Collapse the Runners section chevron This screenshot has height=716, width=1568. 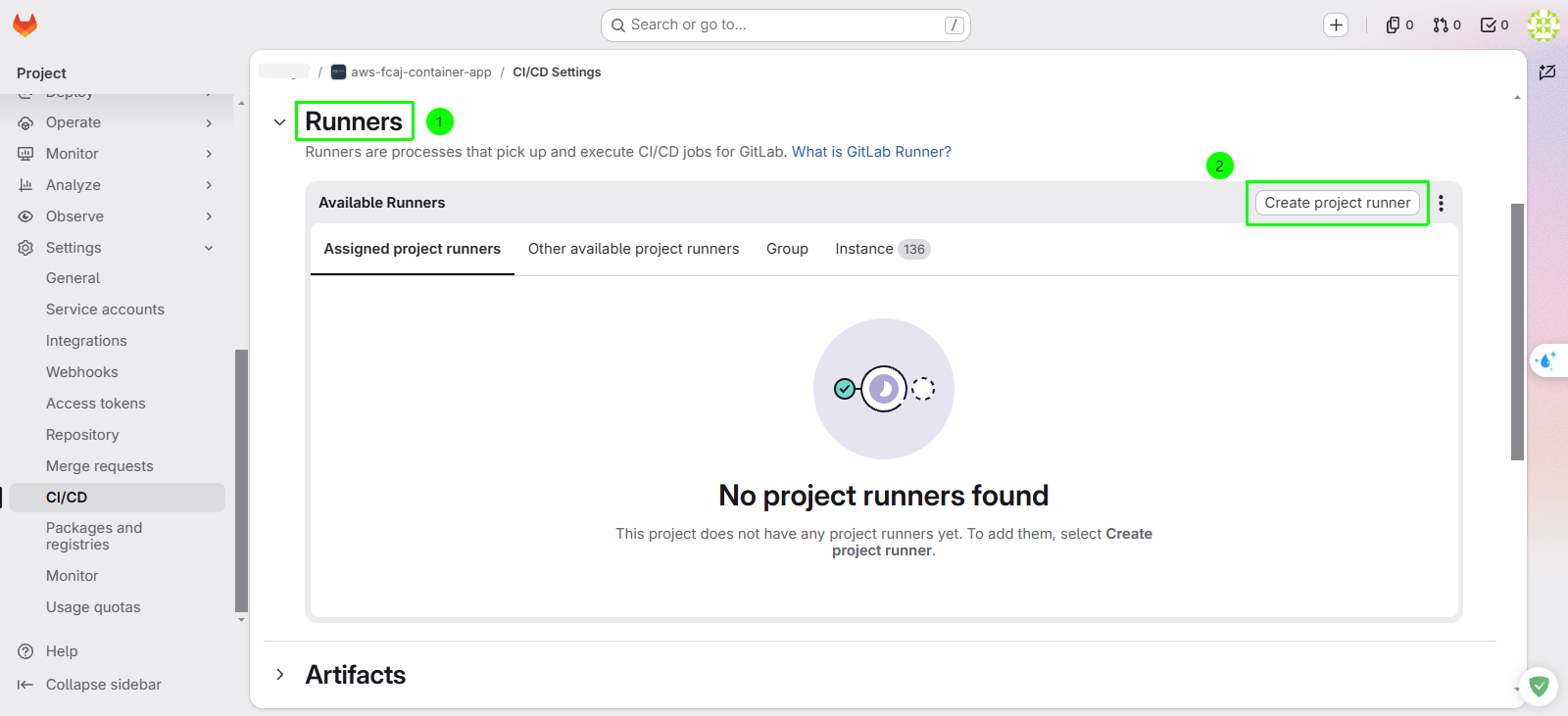click(x=280, y=122)
